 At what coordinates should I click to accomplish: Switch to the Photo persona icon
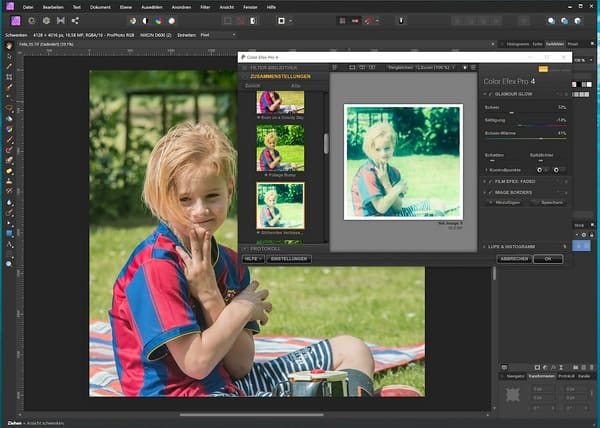pyautogui.click(x=16, y=21)
